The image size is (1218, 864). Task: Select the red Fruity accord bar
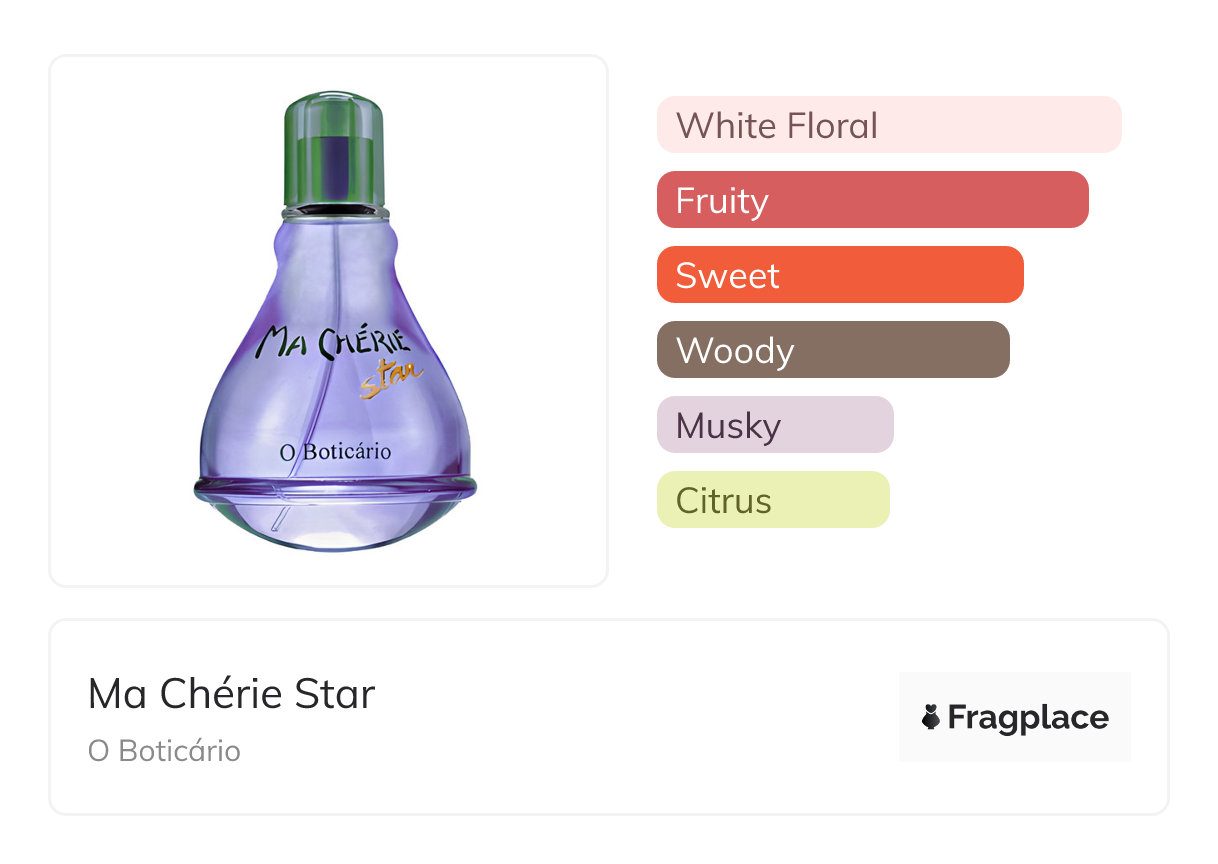872,200
